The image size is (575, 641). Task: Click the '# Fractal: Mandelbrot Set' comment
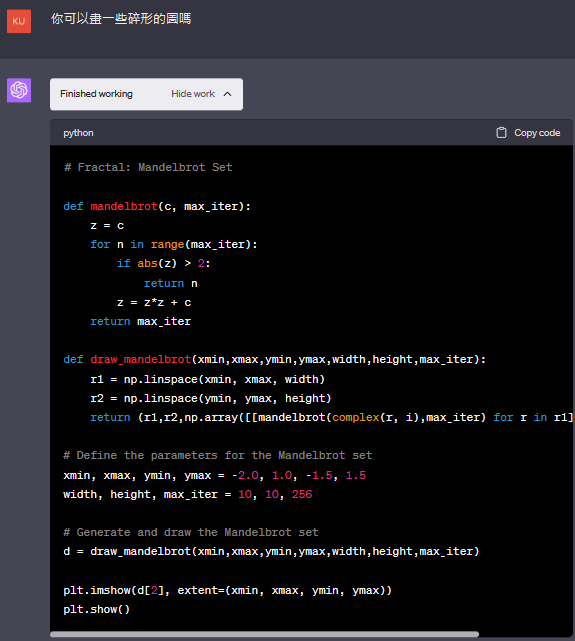[x=148, y=167]
